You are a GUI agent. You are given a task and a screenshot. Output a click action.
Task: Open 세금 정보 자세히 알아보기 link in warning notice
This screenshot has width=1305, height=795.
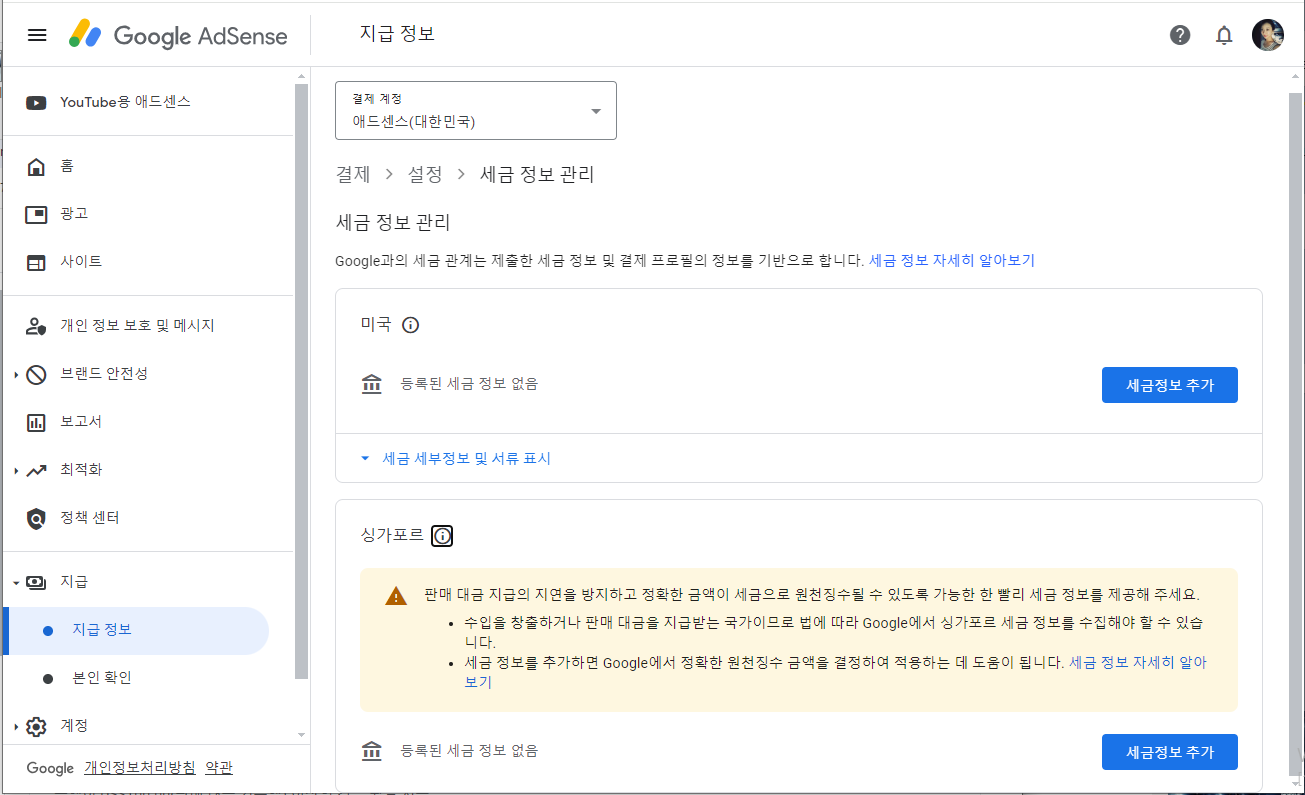(1138, 663)
